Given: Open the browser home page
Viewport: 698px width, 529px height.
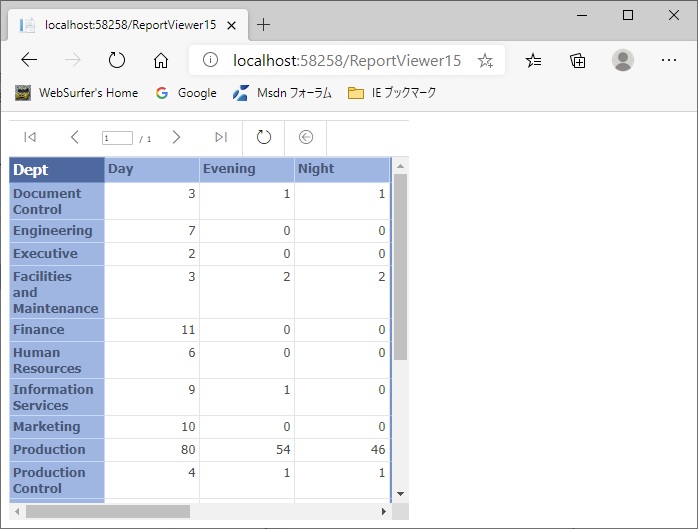Looking at the screenshot, I should (x=161, y=60).
